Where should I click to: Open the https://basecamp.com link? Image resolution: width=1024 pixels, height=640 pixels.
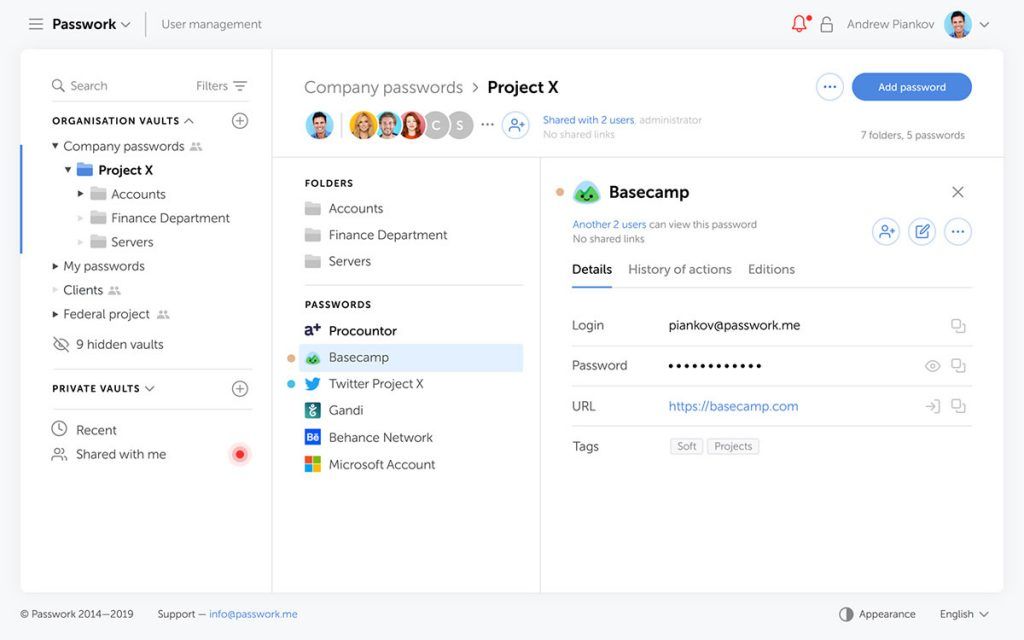click(733, 406)
